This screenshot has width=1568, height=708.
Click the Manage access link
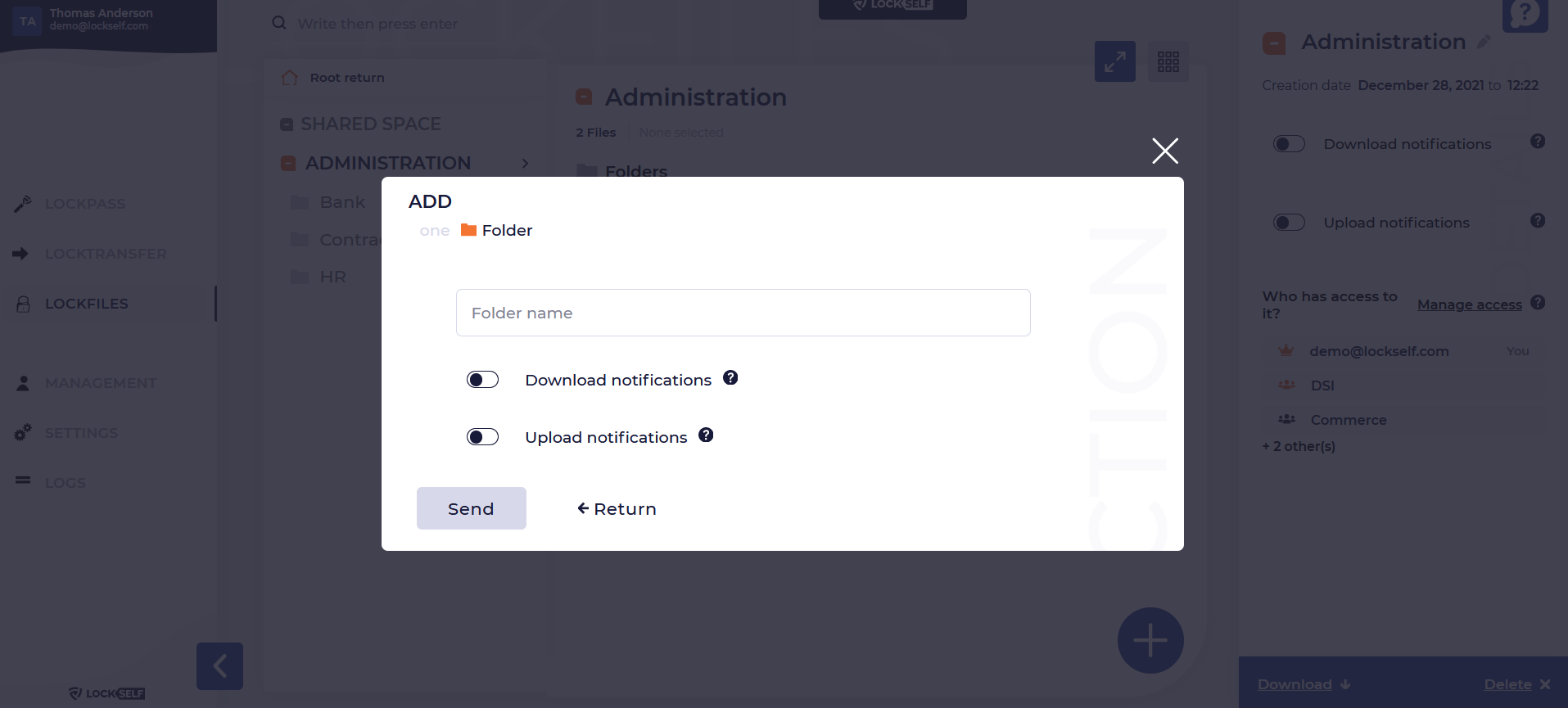pos(1470,304)
